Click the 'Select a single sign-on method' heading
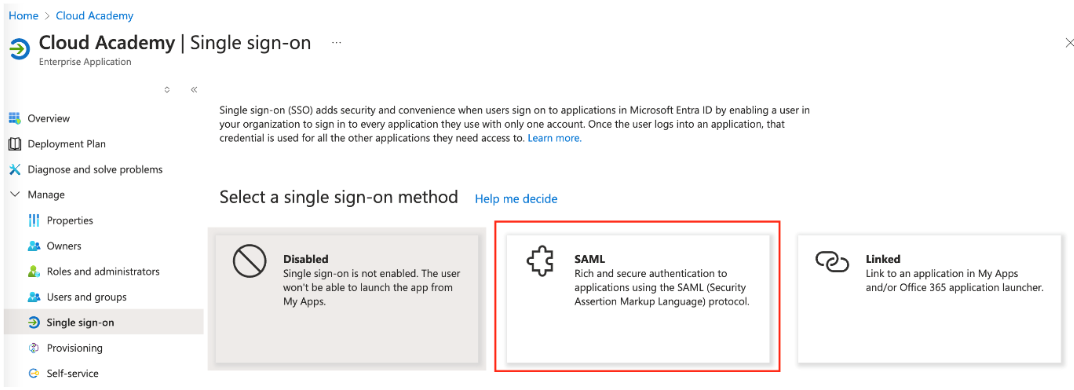Viewport: 1074px width, 390px height. (x=338, y=197)
